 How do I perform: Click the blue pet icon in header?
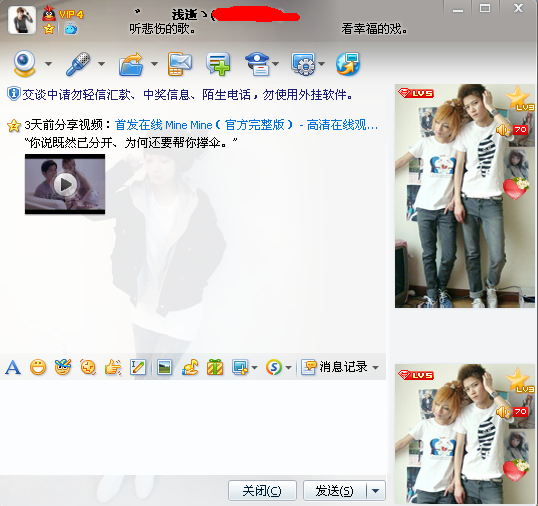71,29
